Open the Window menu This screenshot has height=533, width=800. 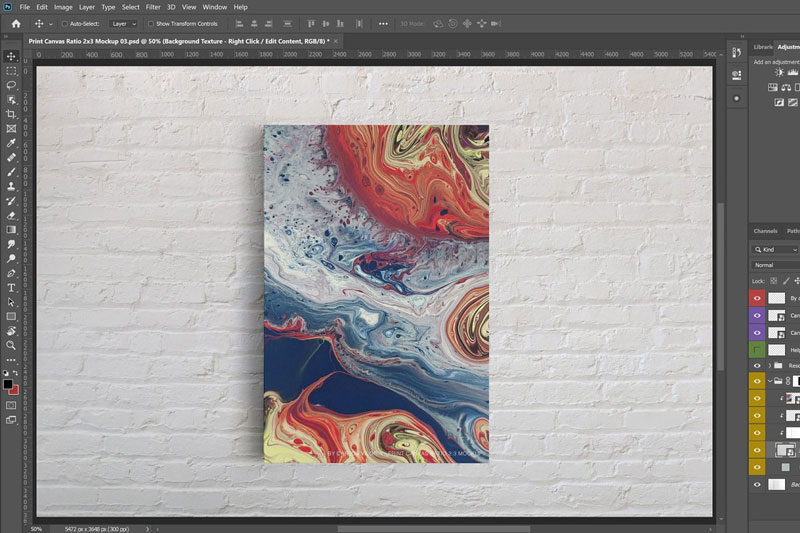[x=215, y=7]
